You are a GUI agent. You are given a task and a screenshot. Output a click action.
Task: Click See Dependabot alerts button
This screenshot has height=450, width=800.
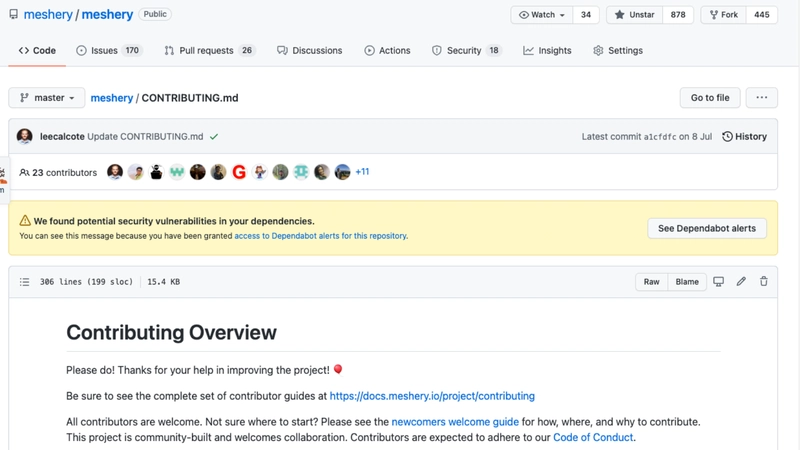click(x=707, y=228)
